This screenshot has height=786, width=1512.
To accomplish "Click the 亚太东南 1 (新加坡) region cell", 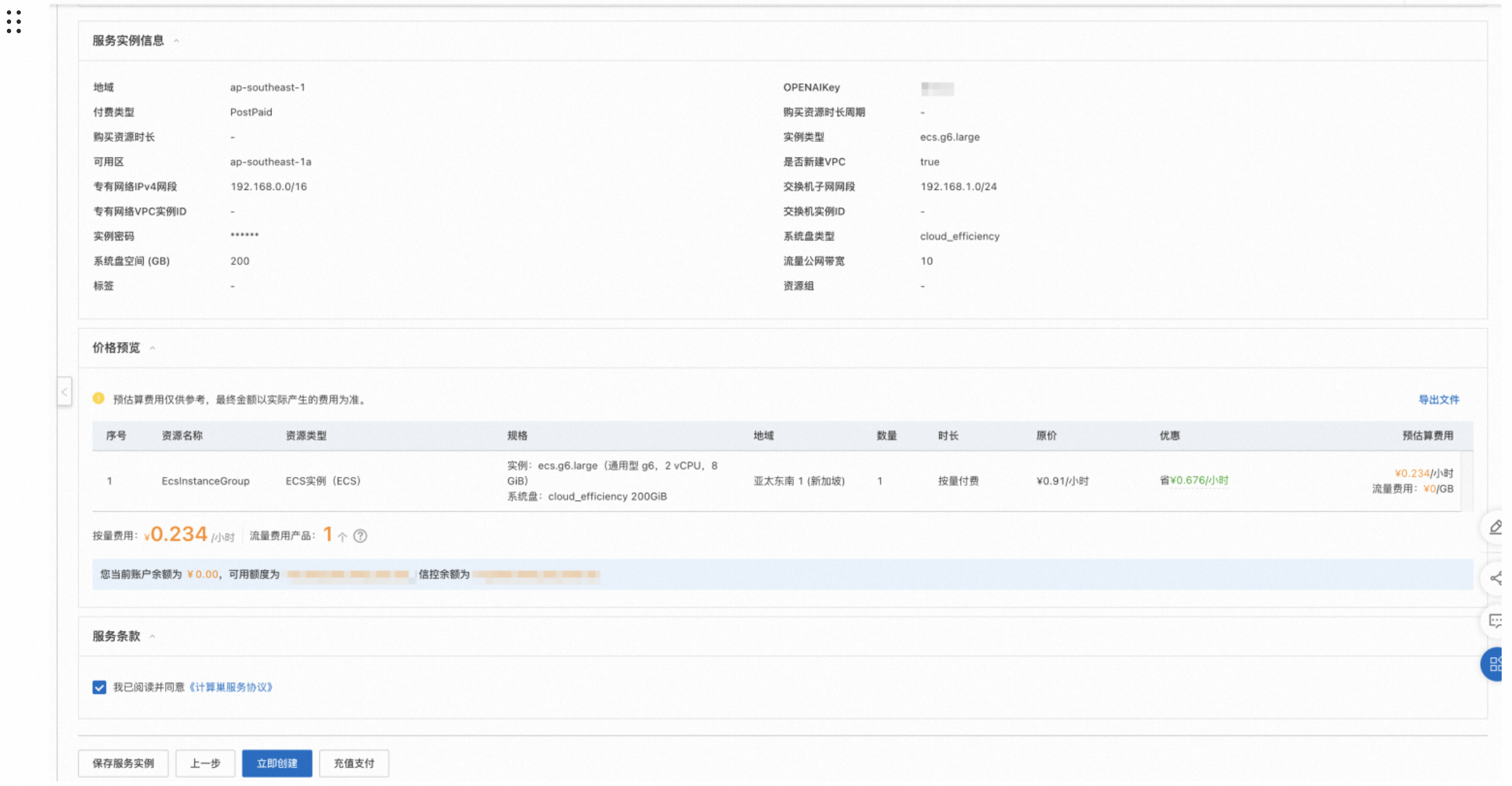I will click(x=799, y=481).
